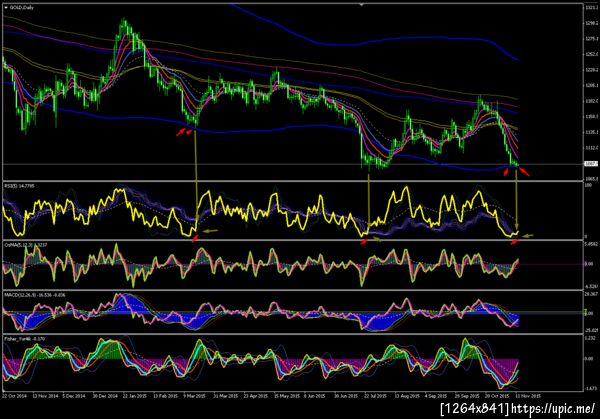Screen dimensions: 600x419
Task: Click the 30 Jun 2015 date label
Action: tap(346, 396)
